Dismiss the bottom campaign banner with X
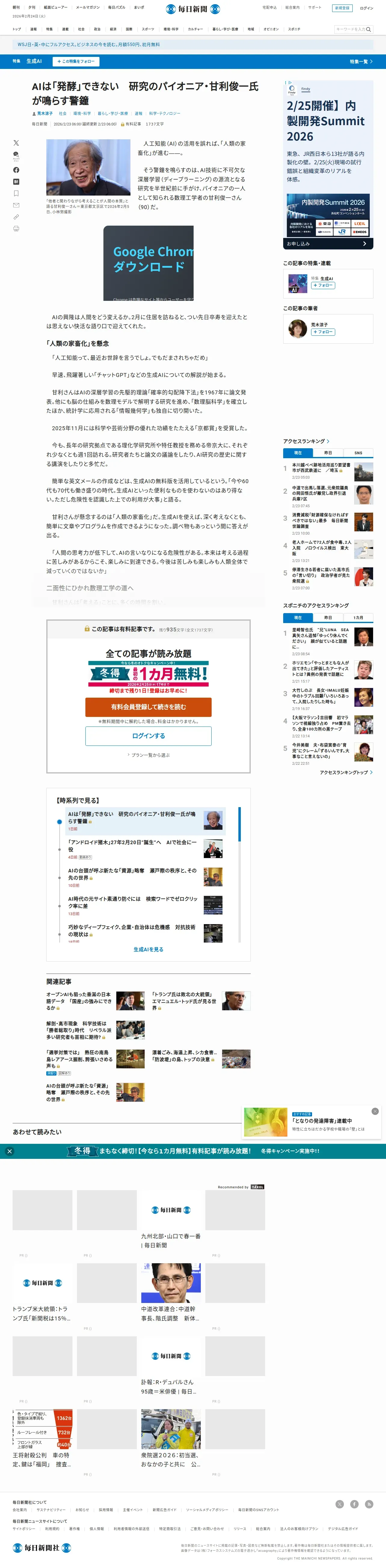 click(x=9, y=1151)
